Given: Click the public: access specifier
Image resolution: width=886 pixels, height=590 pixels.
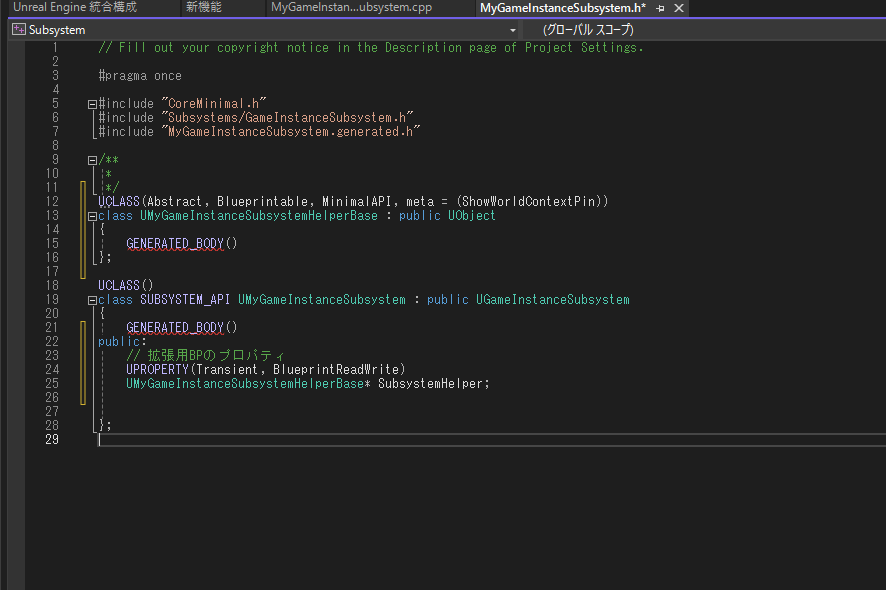Looking at the screenshot, I should 122,341.
